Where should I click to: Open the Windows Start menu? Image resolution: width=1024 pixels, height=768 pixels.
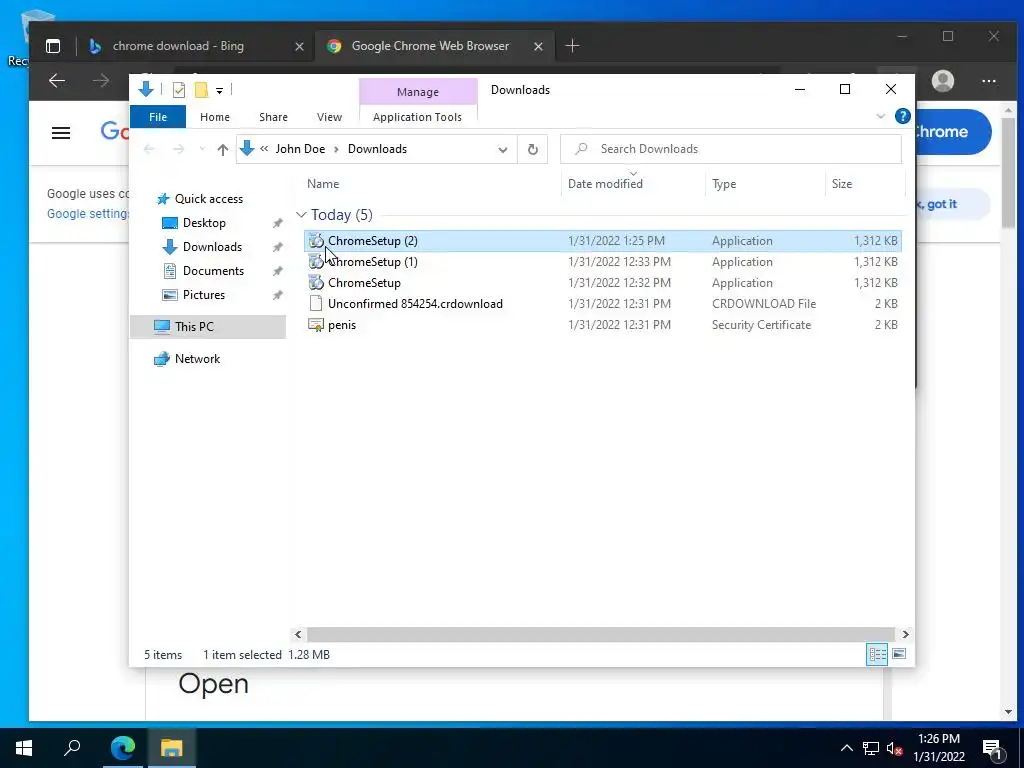point(24,748)
